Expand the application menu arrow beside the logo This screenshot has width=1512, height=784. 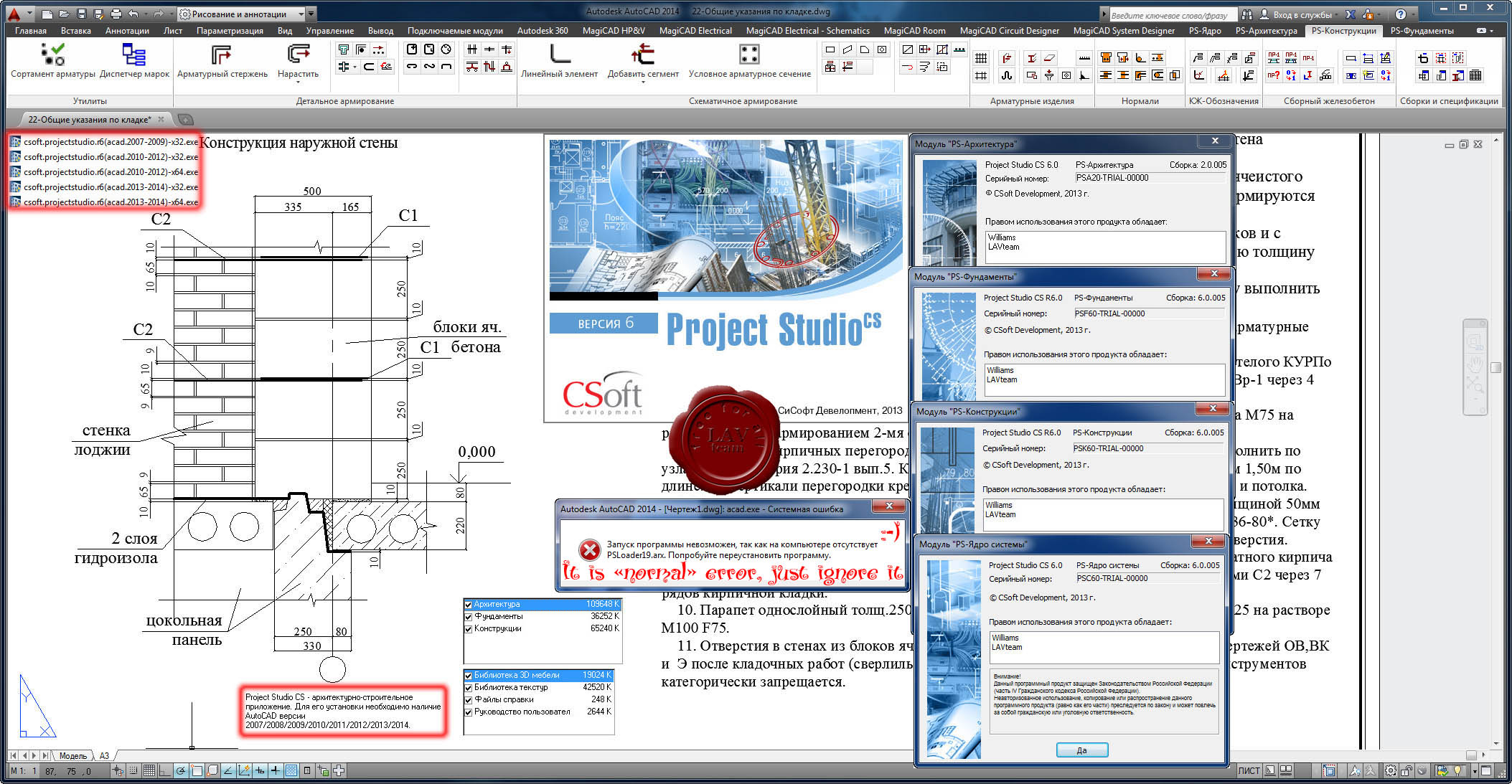point(29,14)
